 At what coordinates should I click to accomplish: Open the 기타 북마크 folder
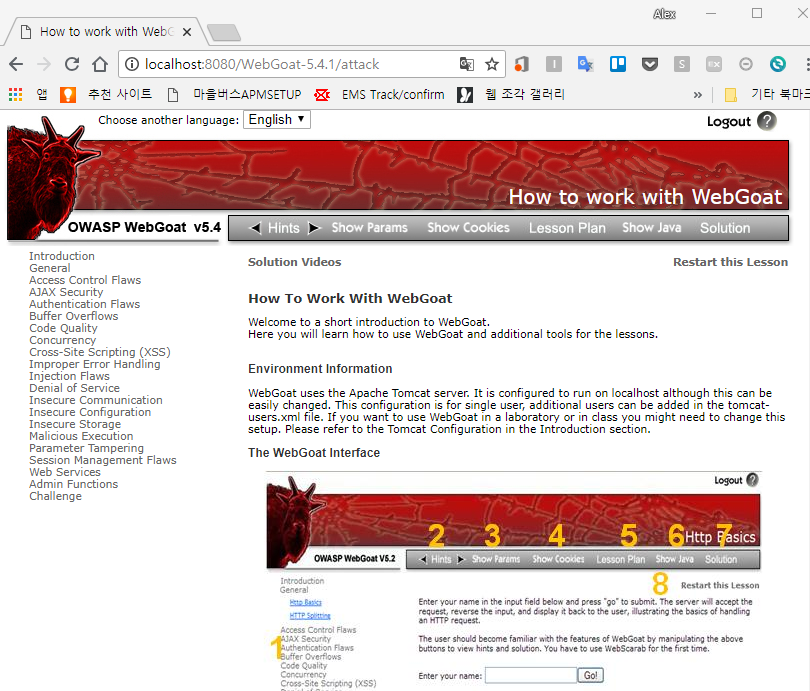point(767,95)
